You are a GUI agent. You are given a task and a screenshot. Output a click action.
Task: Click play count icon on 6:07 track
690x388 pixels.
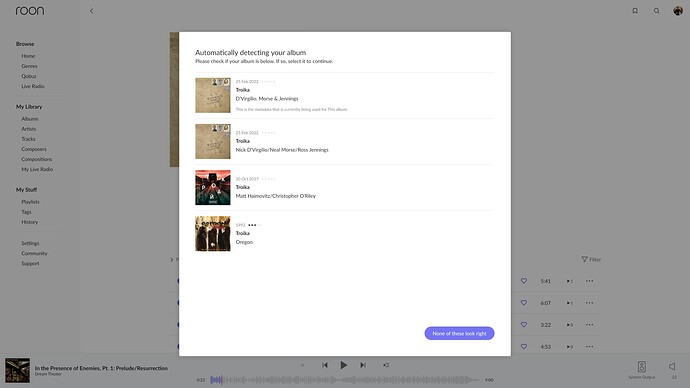(x=569, y=303)
